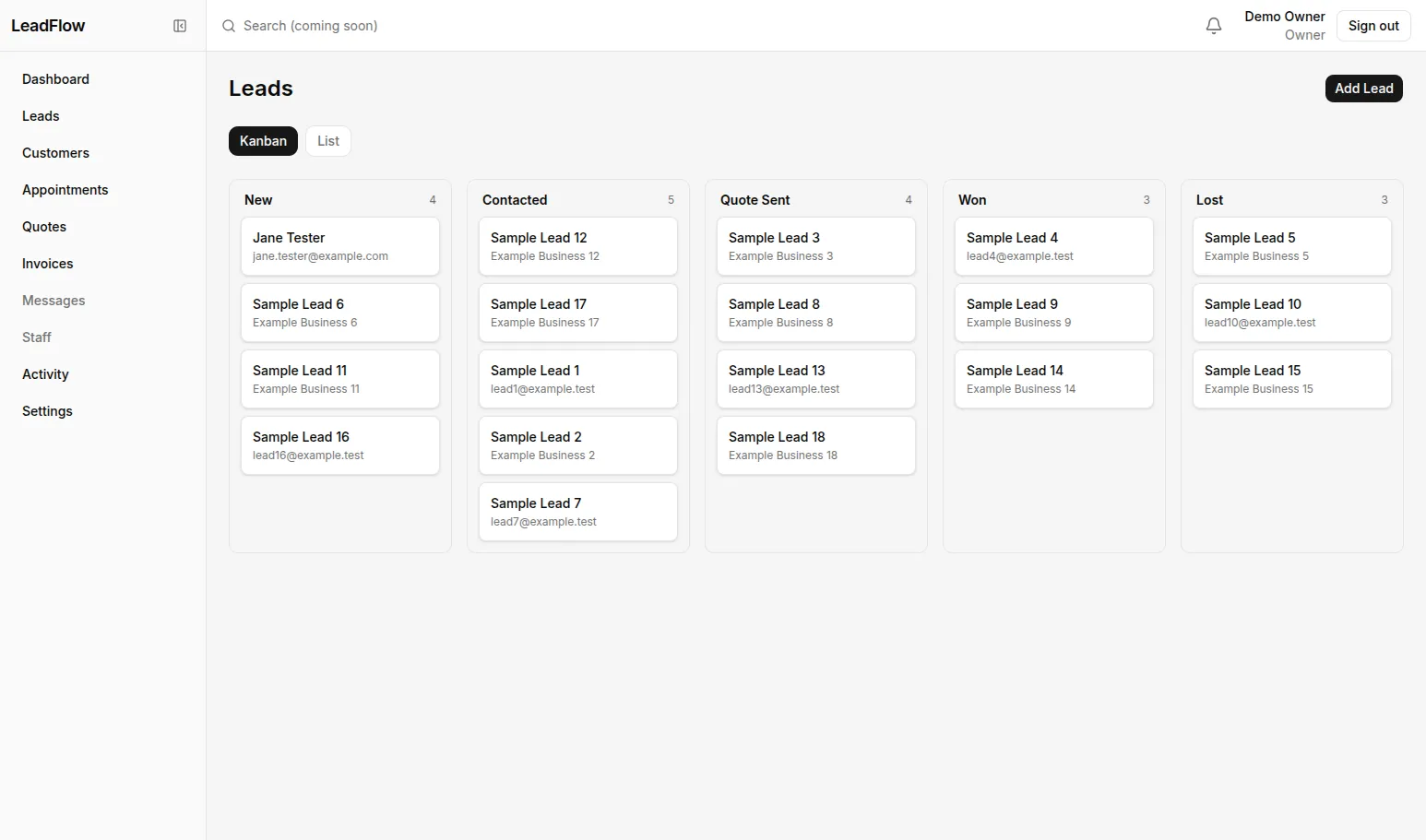Open the Sample Lead 2 card
The width and height of the screenshot is (1426, 840).
[x=578, y=445]
